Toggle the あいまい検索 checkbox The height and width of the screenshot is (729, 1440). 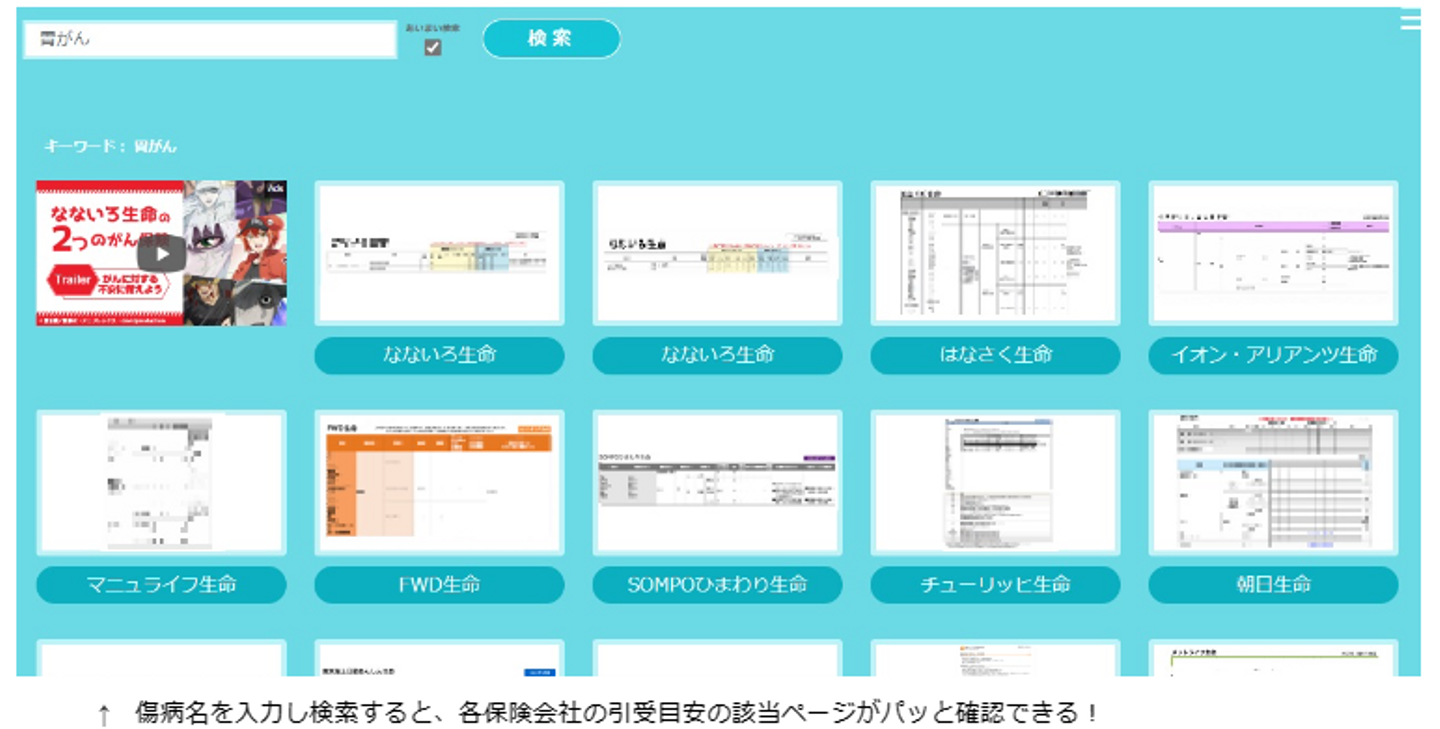pos(433,47)
